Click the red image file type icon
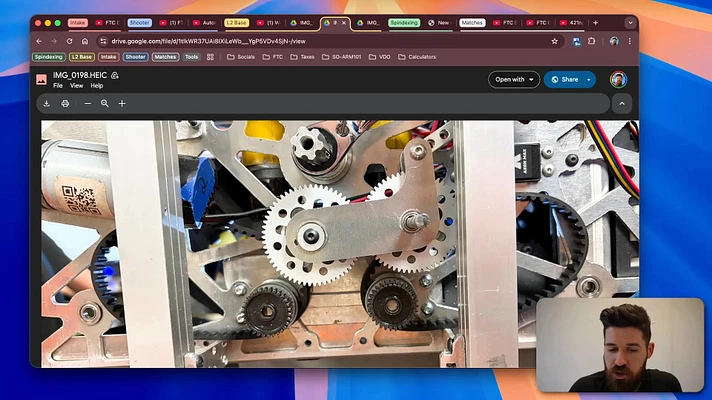 pyautogui.click(x=41, y=79)
